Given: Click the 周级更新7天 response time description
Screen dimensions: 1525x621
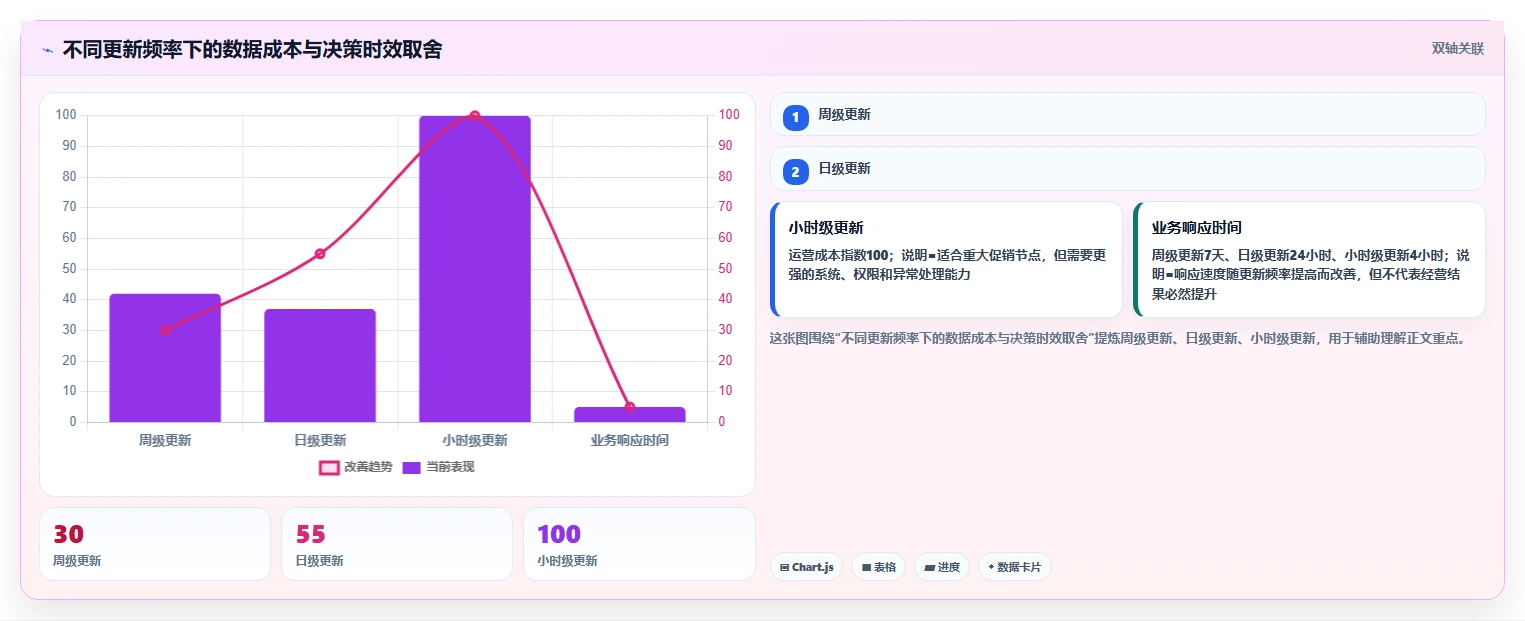Looking at the screenshot, I should 1311,274.
